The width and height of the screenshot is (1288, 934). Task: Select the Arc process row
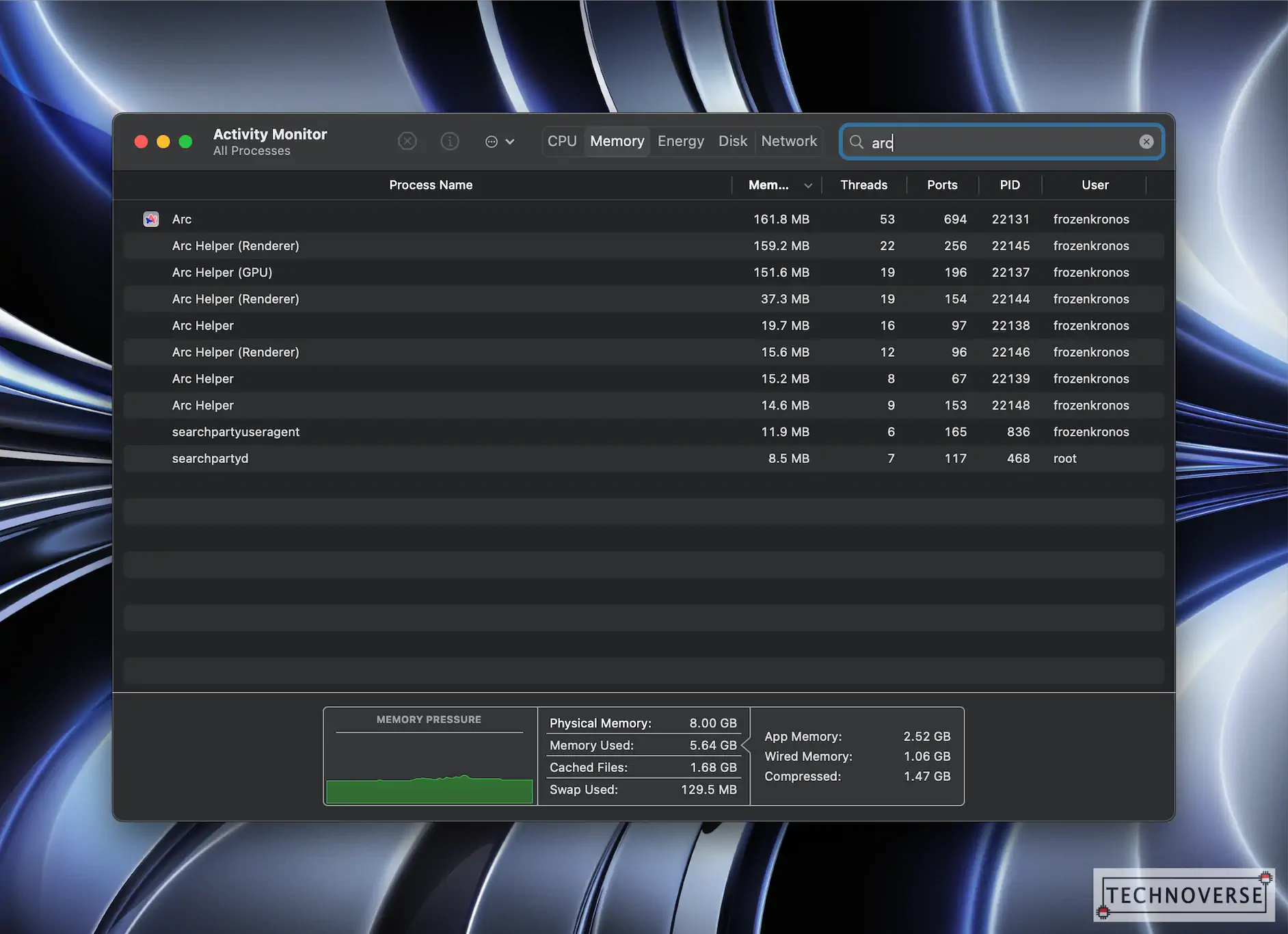(x=644, y=219)
